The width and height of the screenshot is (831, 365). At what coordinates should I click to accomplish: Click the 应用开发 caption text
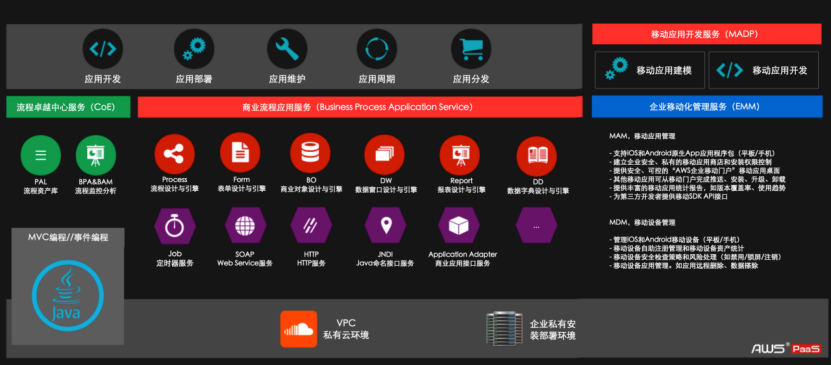(103, 79)
